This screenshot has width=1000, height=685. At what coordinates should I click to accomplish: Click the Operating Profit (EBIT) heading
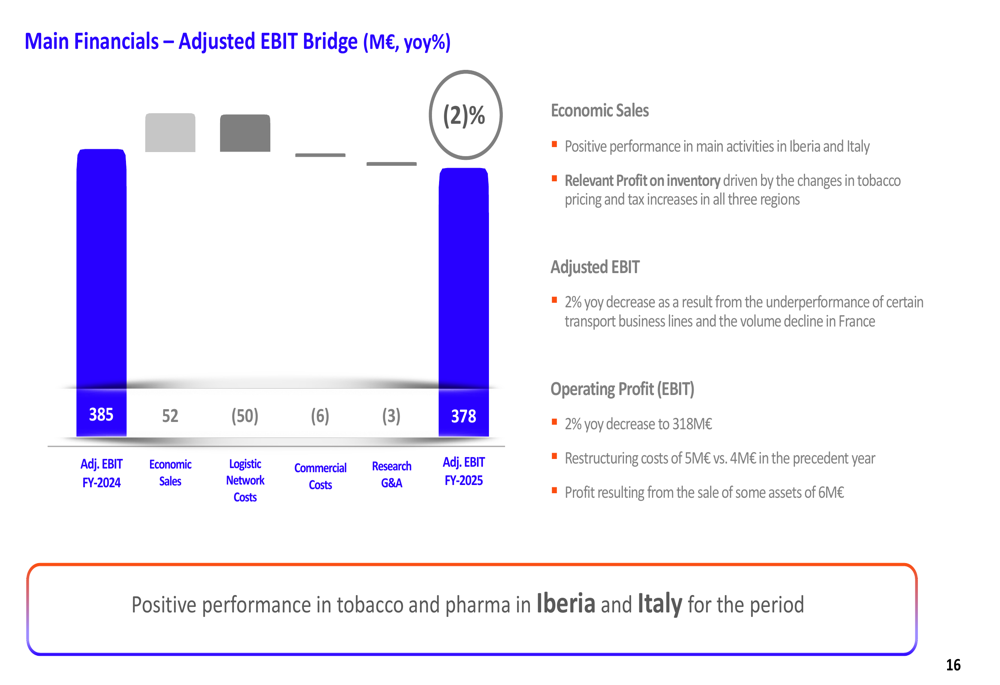[x=622, y=389]
